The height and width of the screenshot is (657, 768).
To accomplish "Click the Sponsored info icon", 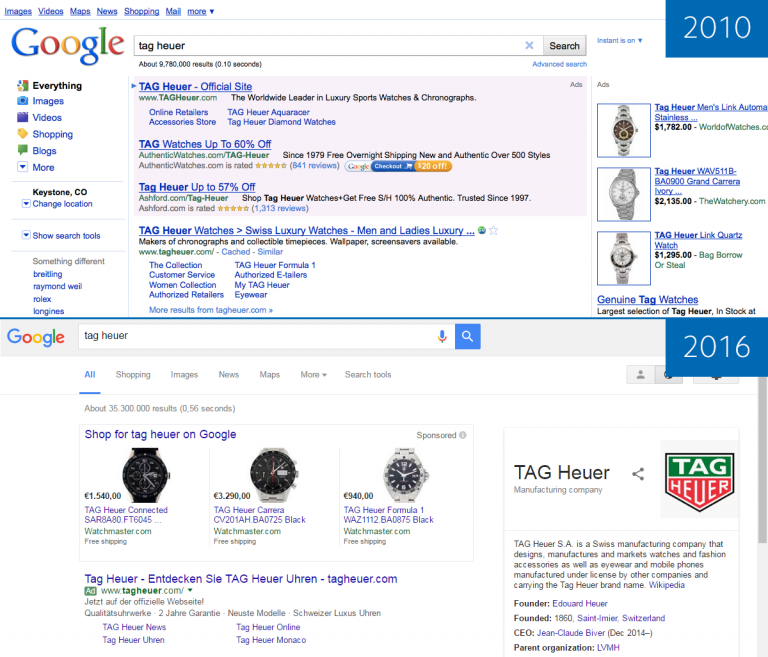I will tap(463, 435).
